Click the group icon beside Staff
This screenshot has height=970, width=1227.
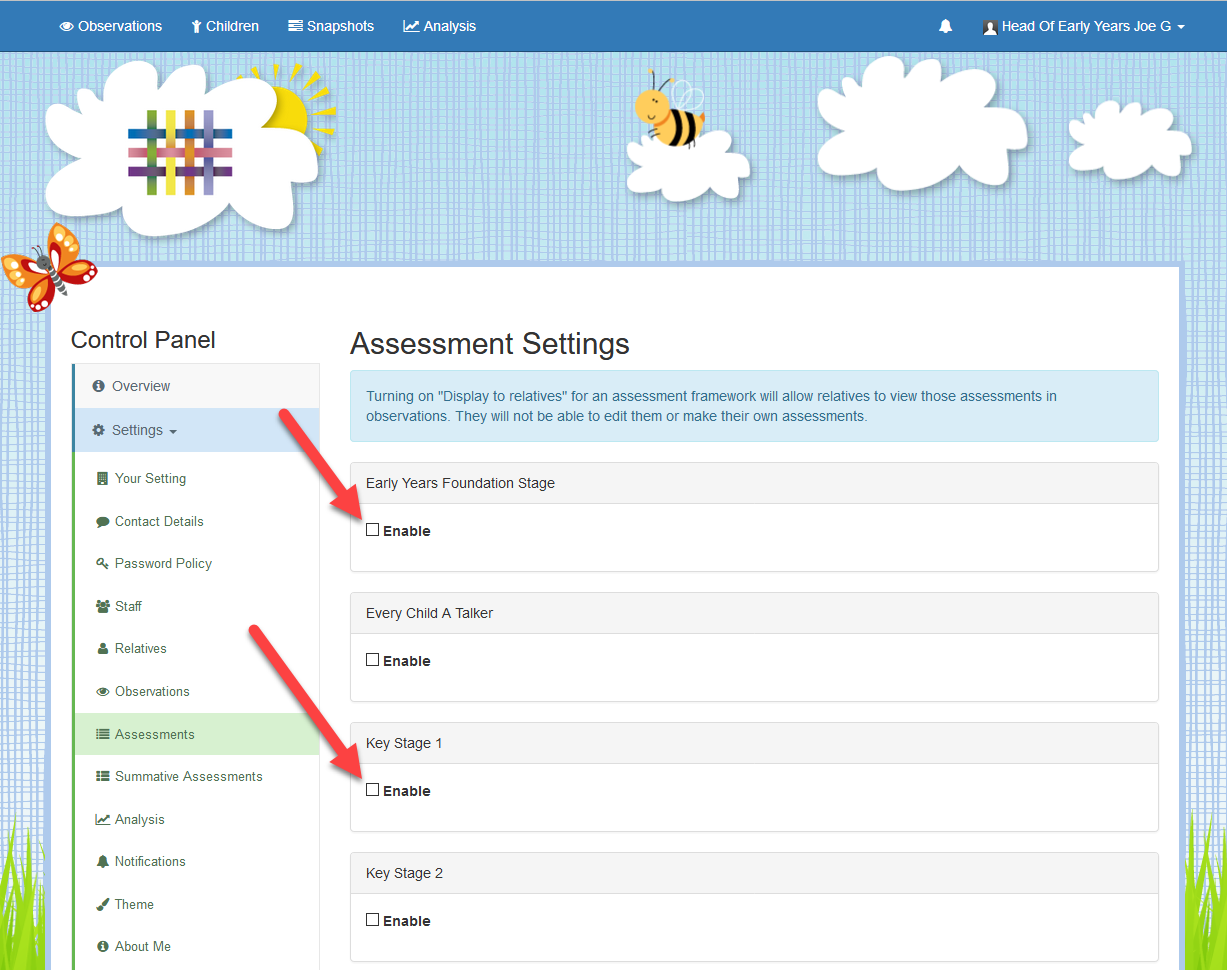coord(103,606)
